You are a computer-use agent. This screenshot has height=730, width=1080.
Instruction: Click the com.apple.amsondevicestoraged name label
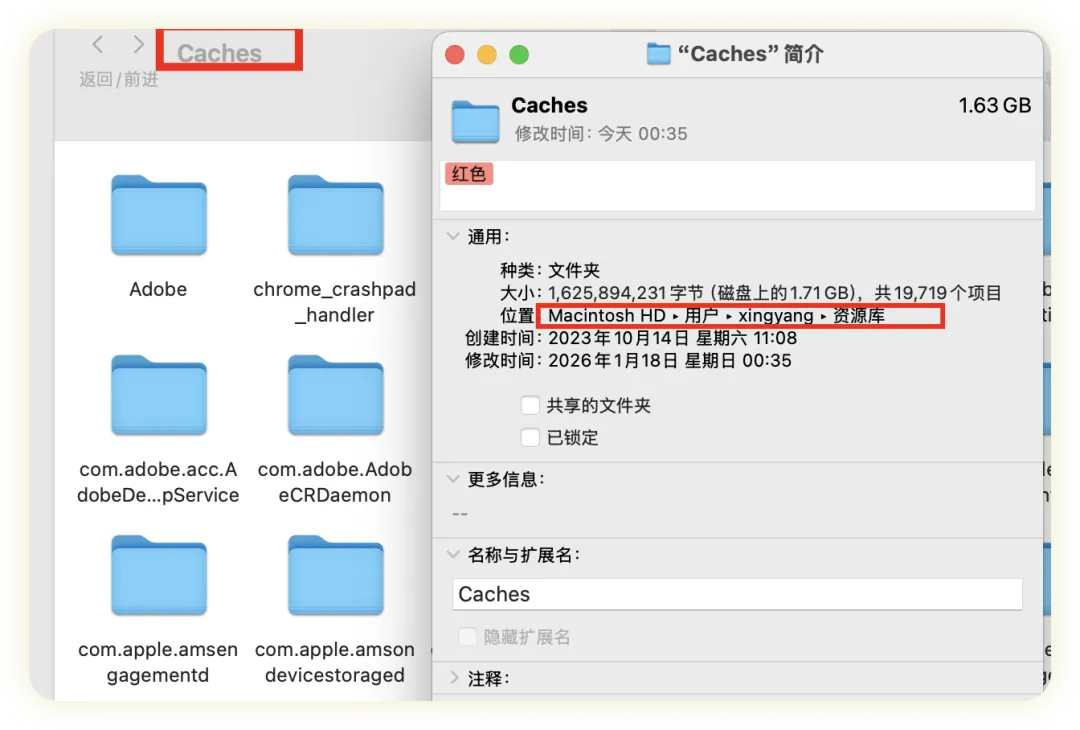point(335,662)
